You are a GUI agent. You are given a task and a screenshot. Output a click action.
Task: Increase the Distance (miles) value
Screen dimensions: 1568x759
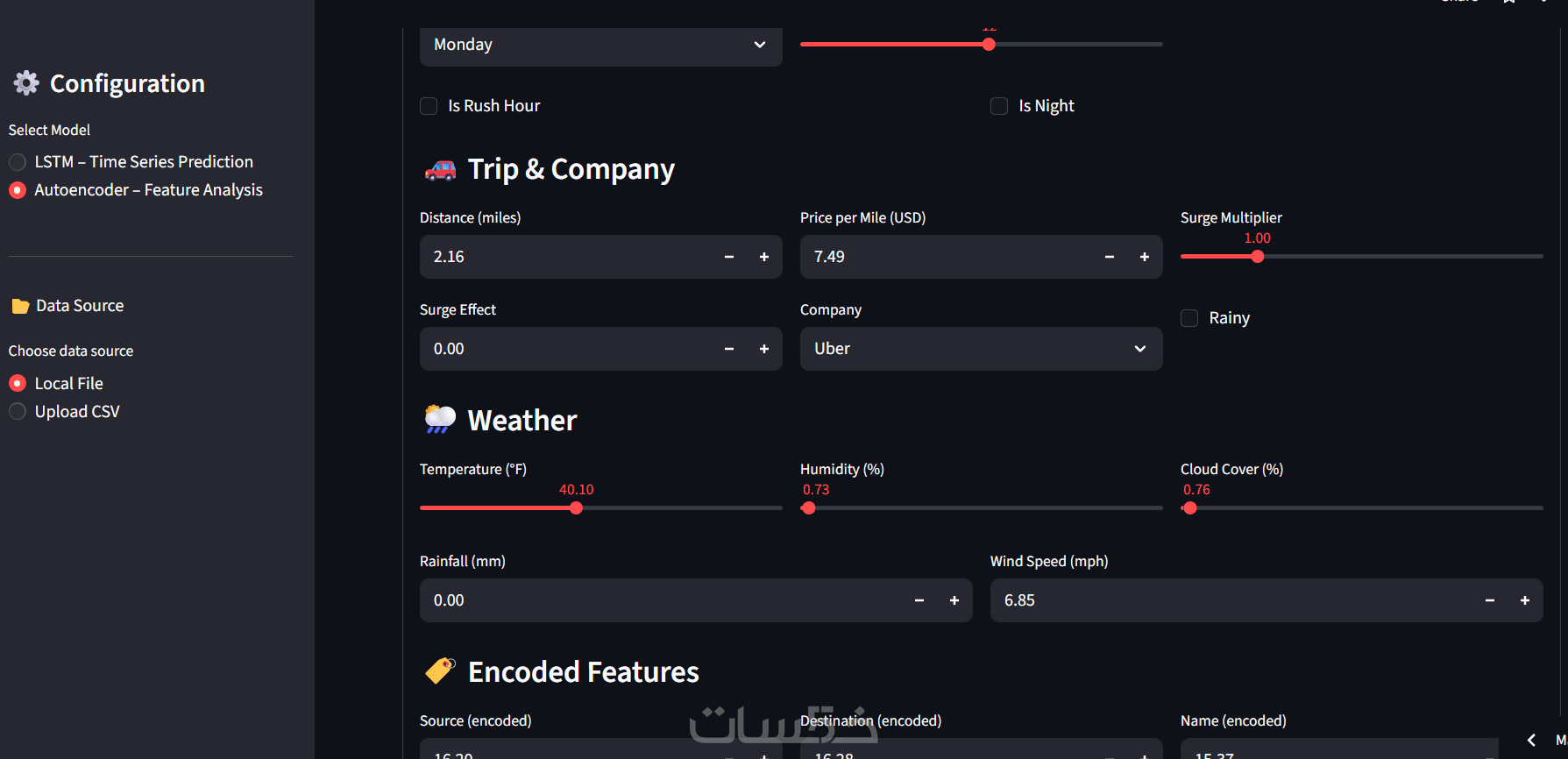[x=764, y=257]
